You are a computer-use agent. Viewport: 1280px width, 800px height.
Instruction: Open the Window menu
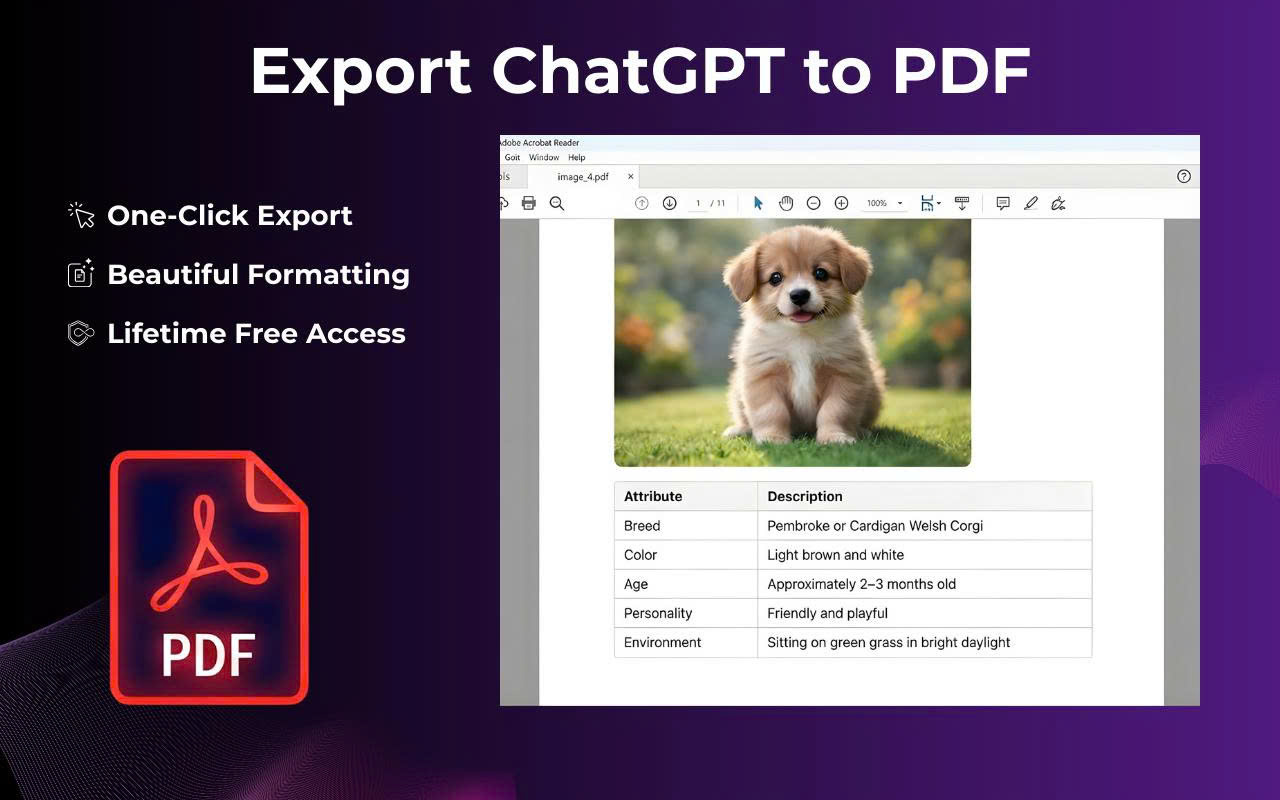click(544, 157)
